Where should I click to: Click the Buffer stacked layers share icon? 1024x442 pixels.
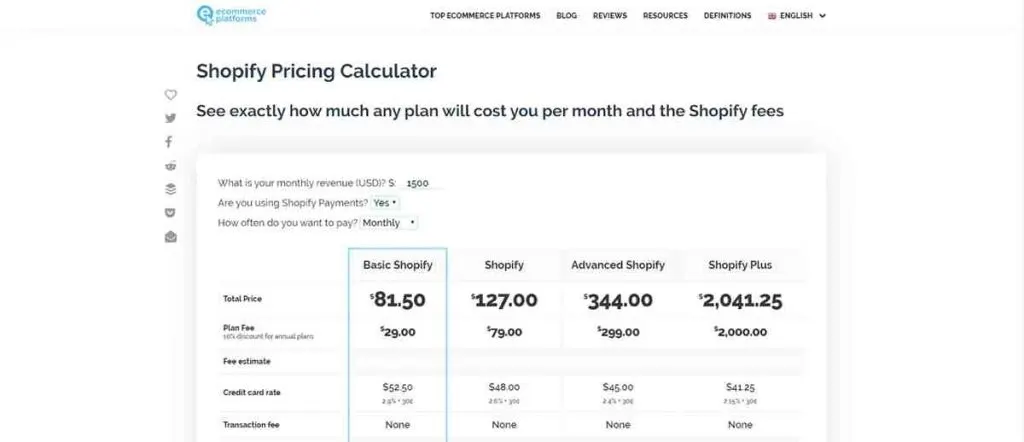tap(170, 189)
